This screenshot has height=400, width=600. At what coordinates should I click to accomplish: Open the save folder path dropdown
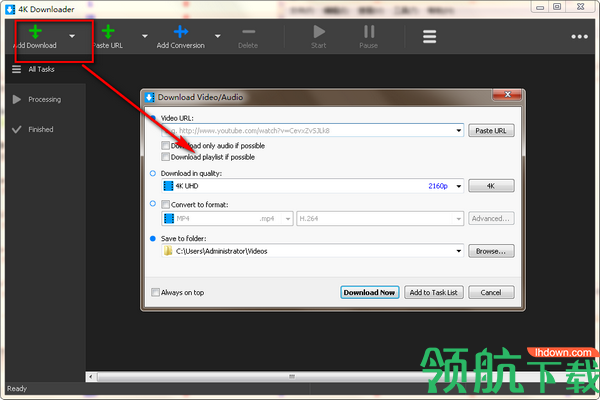[458, 251]
